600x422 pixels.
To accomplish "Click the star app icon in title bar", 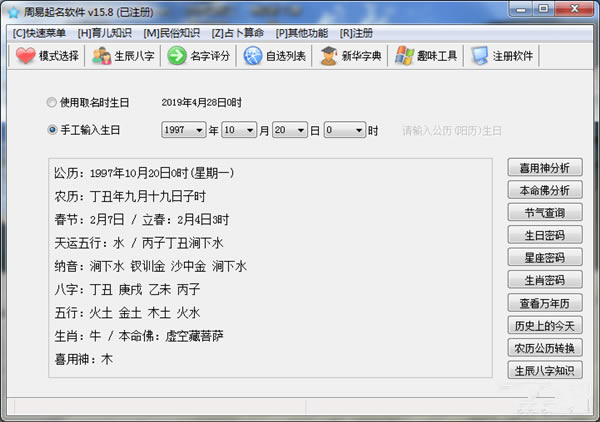I will coord(13,12).
